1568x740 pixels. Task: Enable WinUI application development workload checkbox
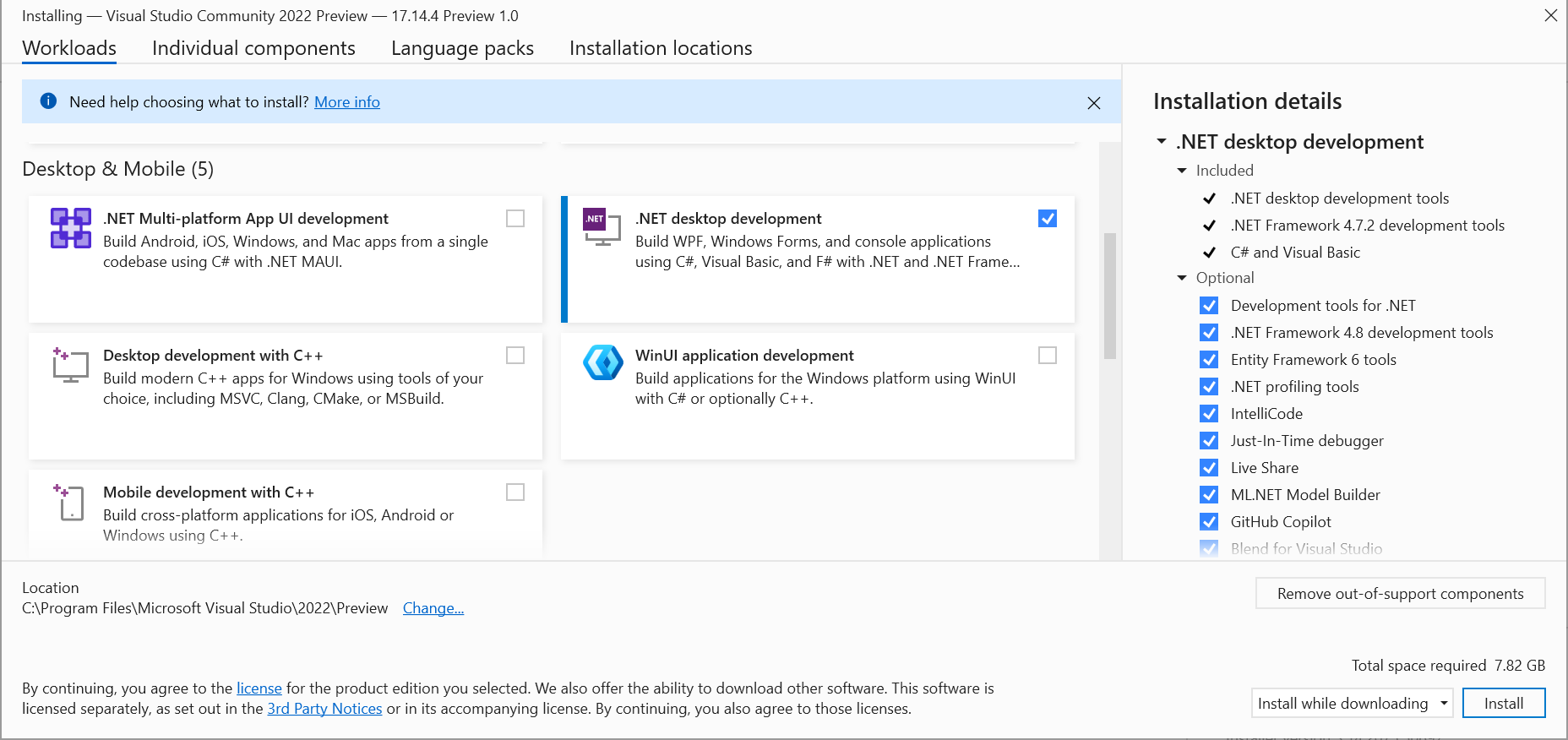(x=1048, y=356)
